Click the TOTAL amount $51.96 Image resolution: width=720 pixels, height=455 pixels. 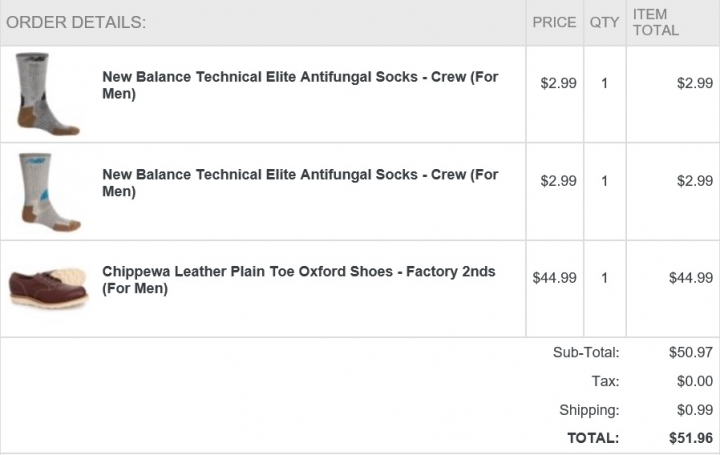691,438
